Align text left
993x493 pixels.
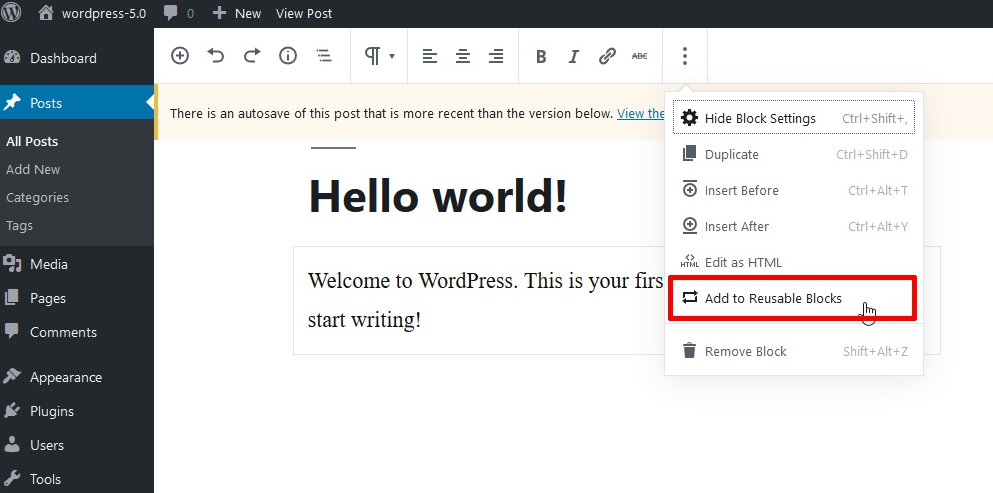point(430,56)
